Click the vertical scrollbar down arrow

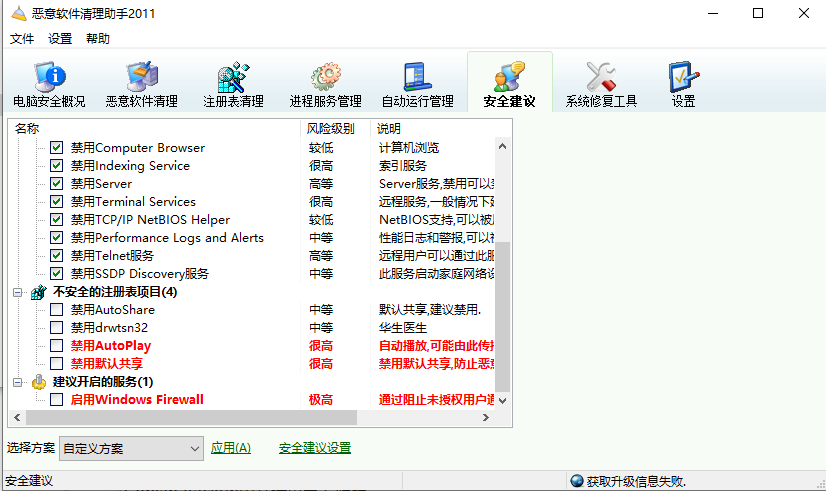point(503,401)
